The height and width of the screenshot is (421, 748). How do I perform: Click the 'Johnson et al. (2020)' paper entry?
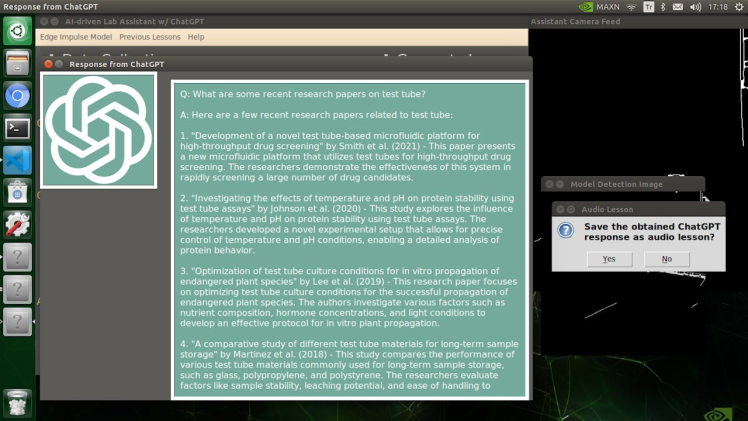click(347, 224)
